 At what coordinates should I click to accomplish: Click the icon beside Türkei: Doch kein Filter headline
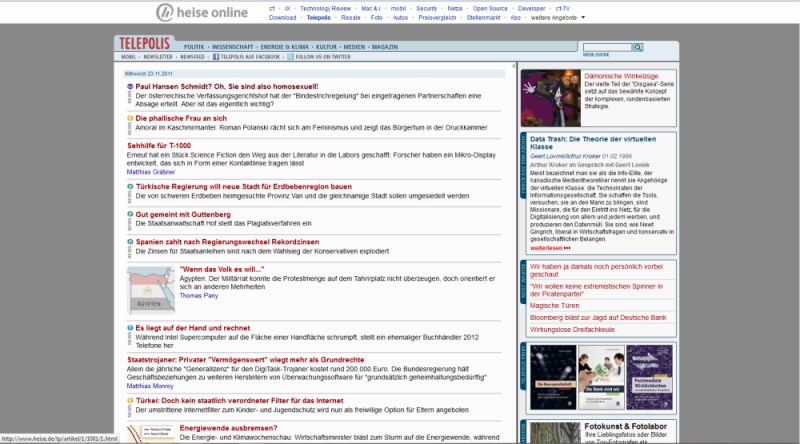click(130, 401)
